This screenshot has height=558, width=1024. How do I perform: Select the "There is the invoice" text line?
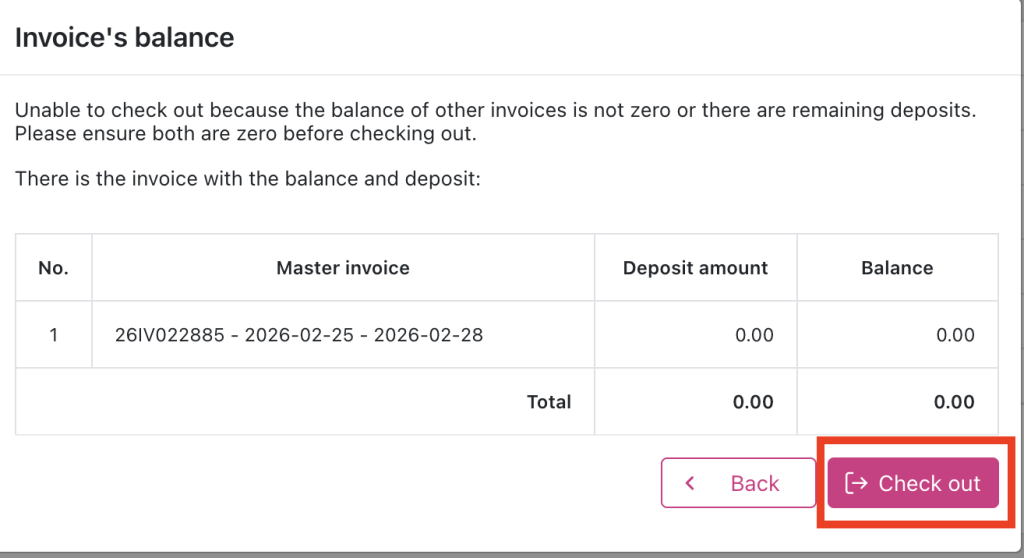[x=249, y=180]
